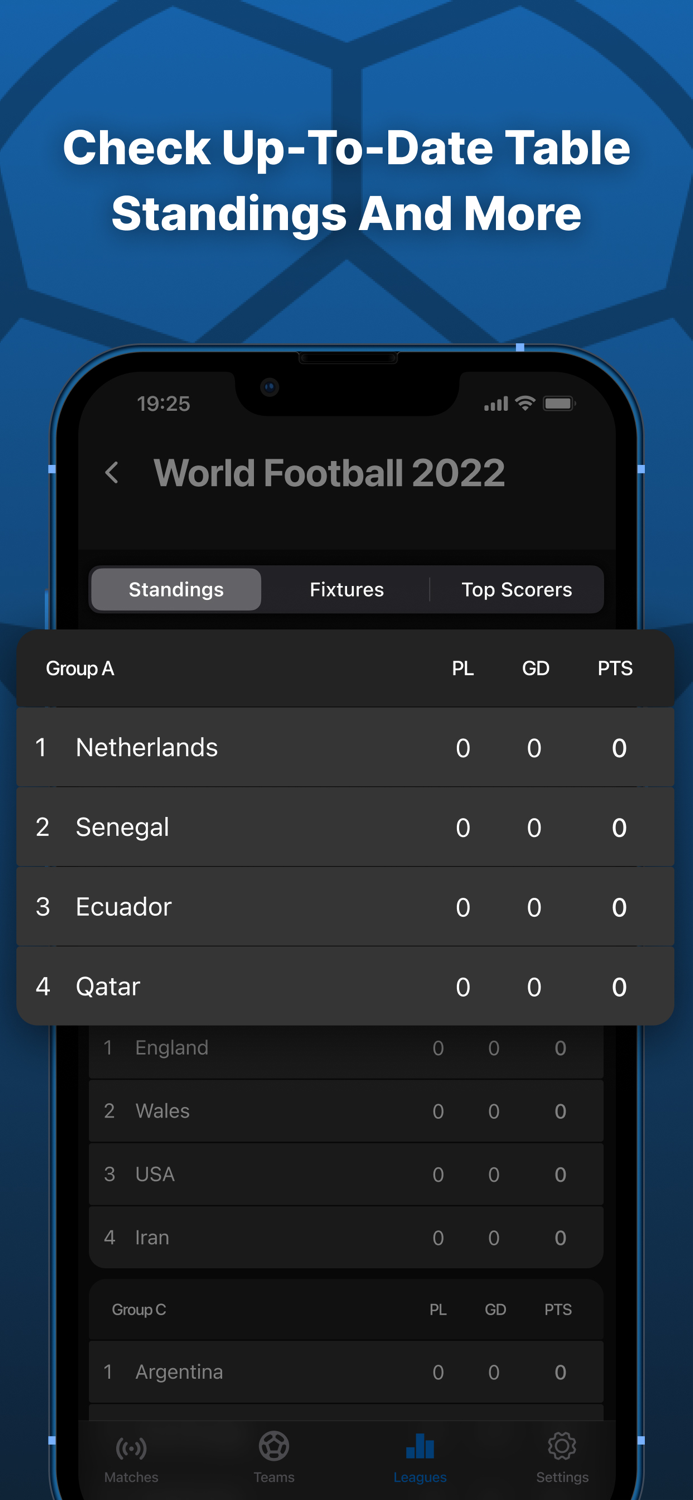Image resolution: width=693 pixels, height=1500 pixels.
Task: Tap the Wi-Fi indicator in the status bar
Action: tap(523, 403)
